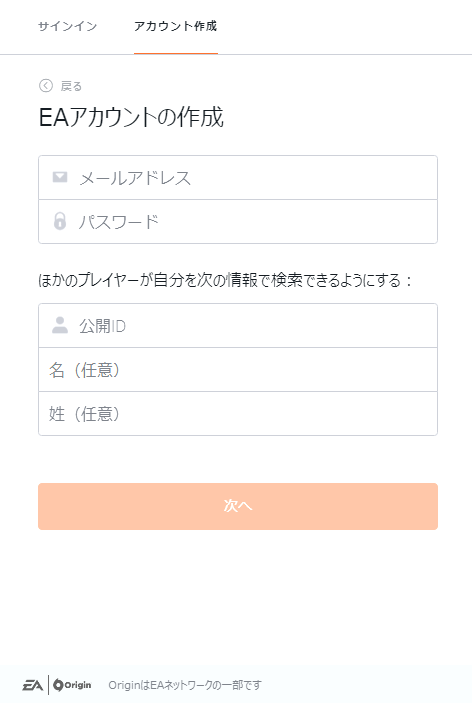
Task: Go back via the 戻る link
Action: (71, 86)
